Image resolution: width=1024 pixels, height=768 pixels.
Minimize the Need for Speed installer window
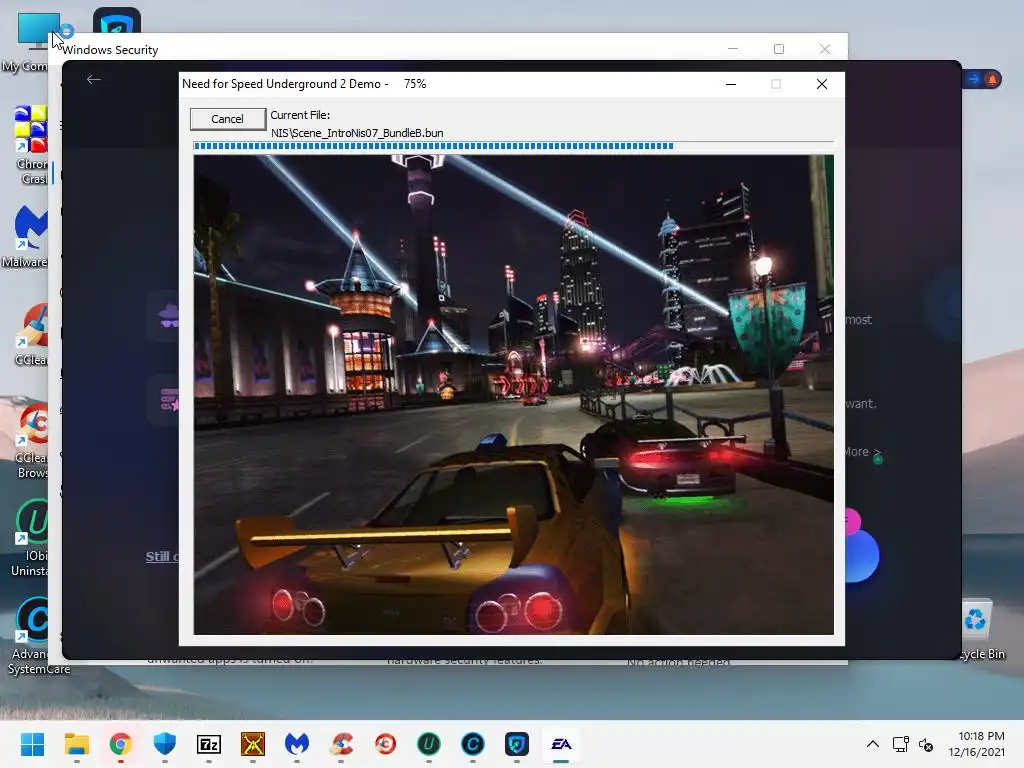pos(731,84)
